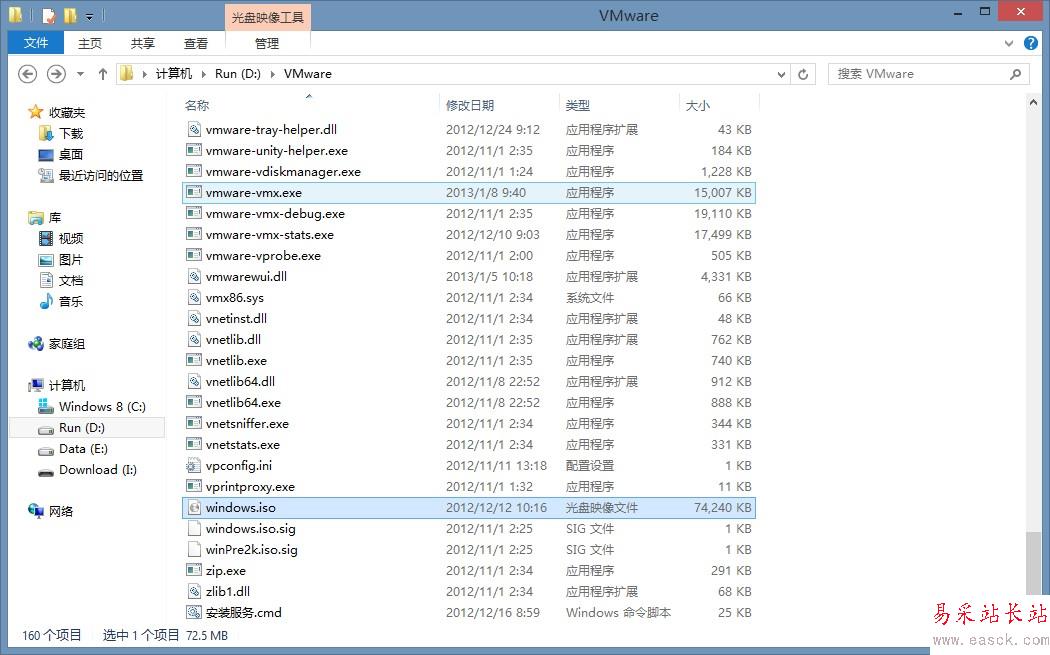Open the help question mark icon
The width and height of the screenshot is (1050, 655).
[1031, 44]
